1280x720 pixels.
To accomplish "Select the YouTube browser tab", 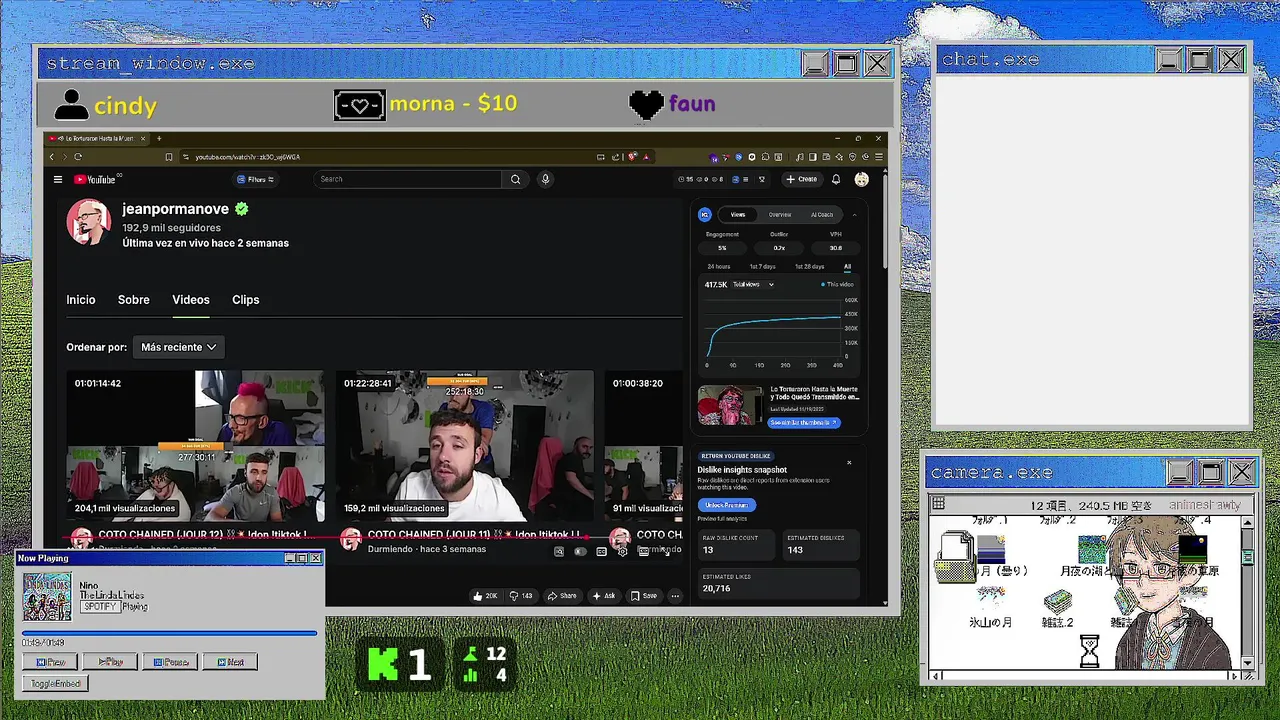I will [x=97, y=138].
